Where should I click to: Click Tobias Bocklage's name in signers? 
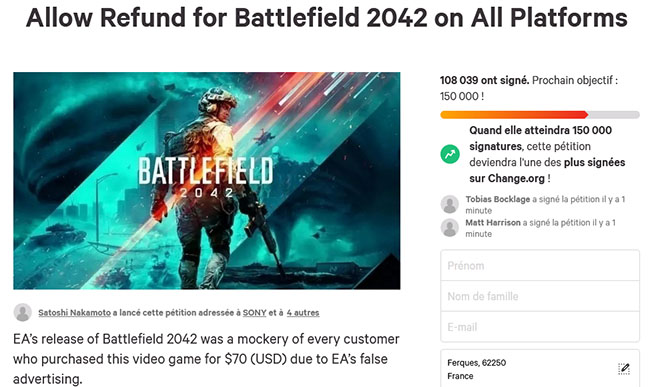point(497,199)
